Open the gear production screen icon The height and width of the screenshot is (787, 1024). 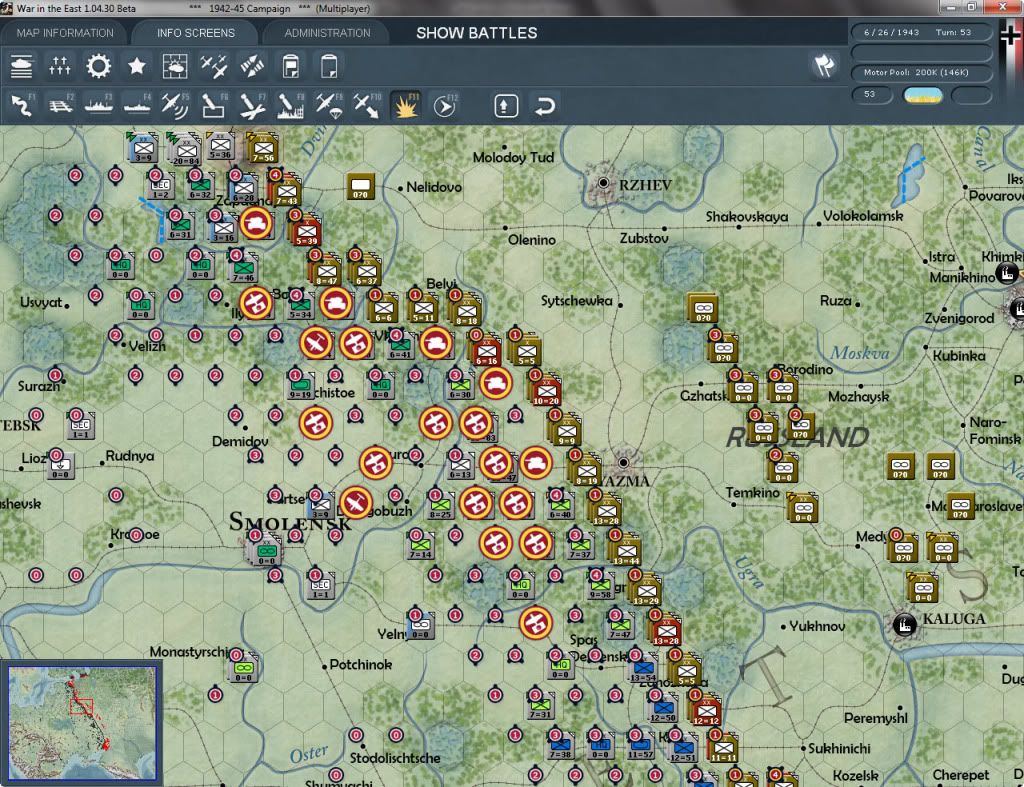(99, 67)
